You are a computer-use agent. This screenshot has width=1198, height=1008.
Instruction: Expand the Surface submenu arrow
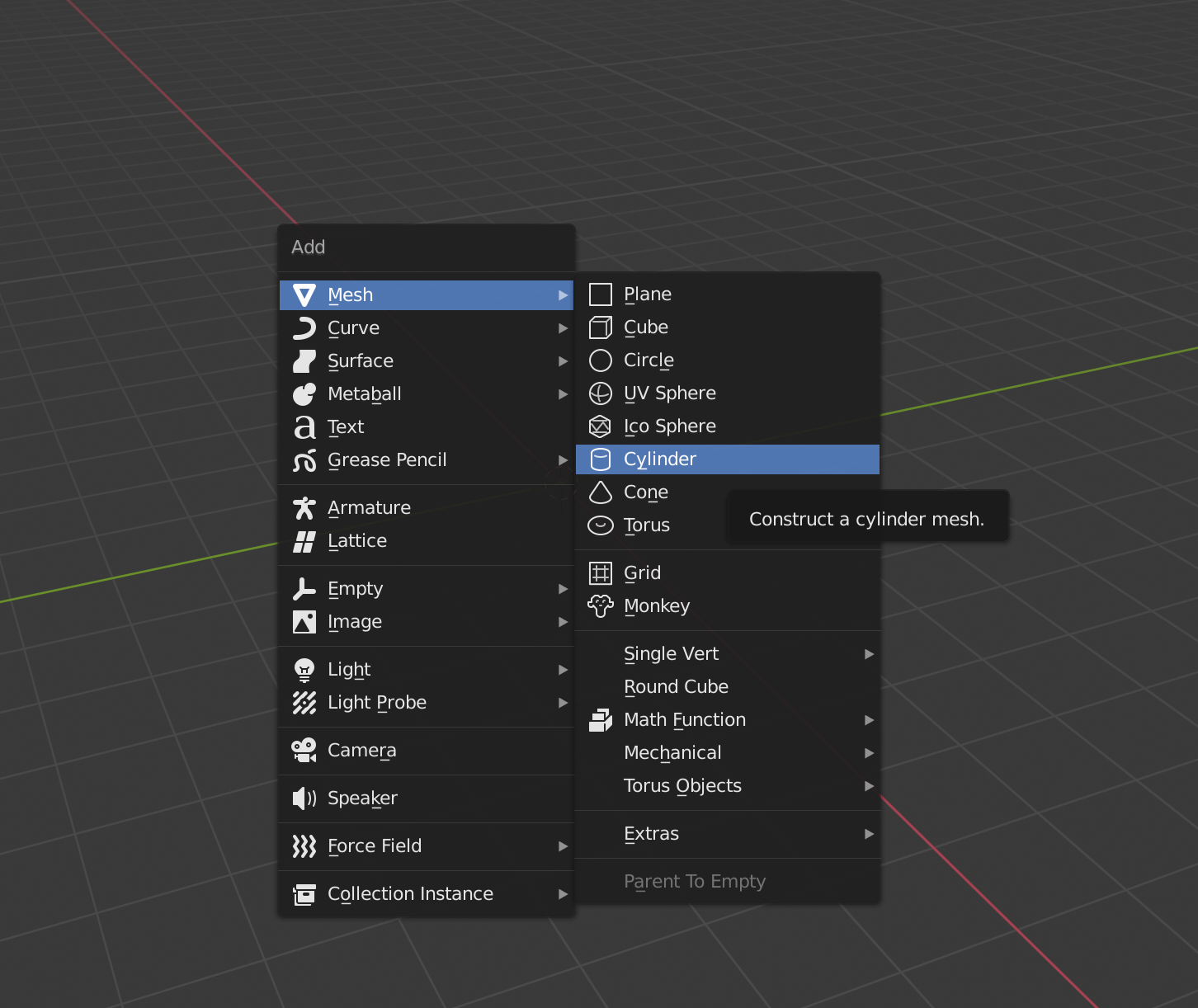tap(563, 361)
